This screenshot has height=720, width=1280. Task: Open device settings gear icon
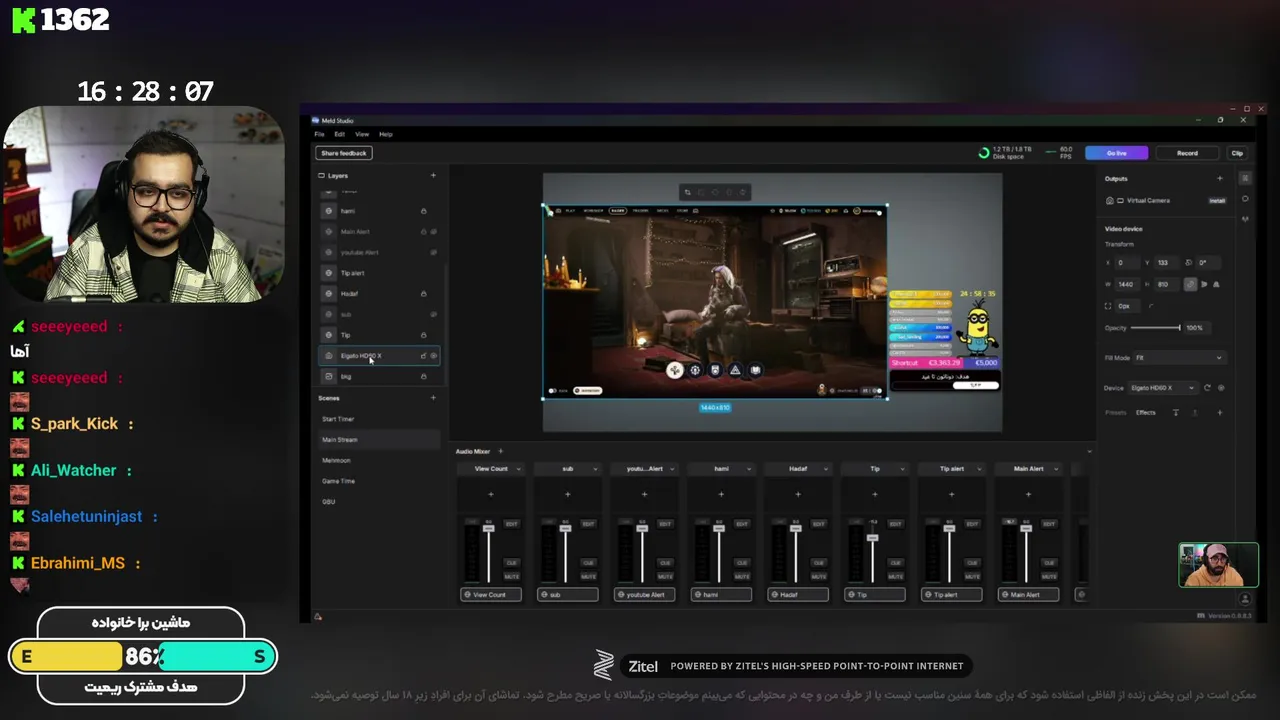click(1221, 388)
